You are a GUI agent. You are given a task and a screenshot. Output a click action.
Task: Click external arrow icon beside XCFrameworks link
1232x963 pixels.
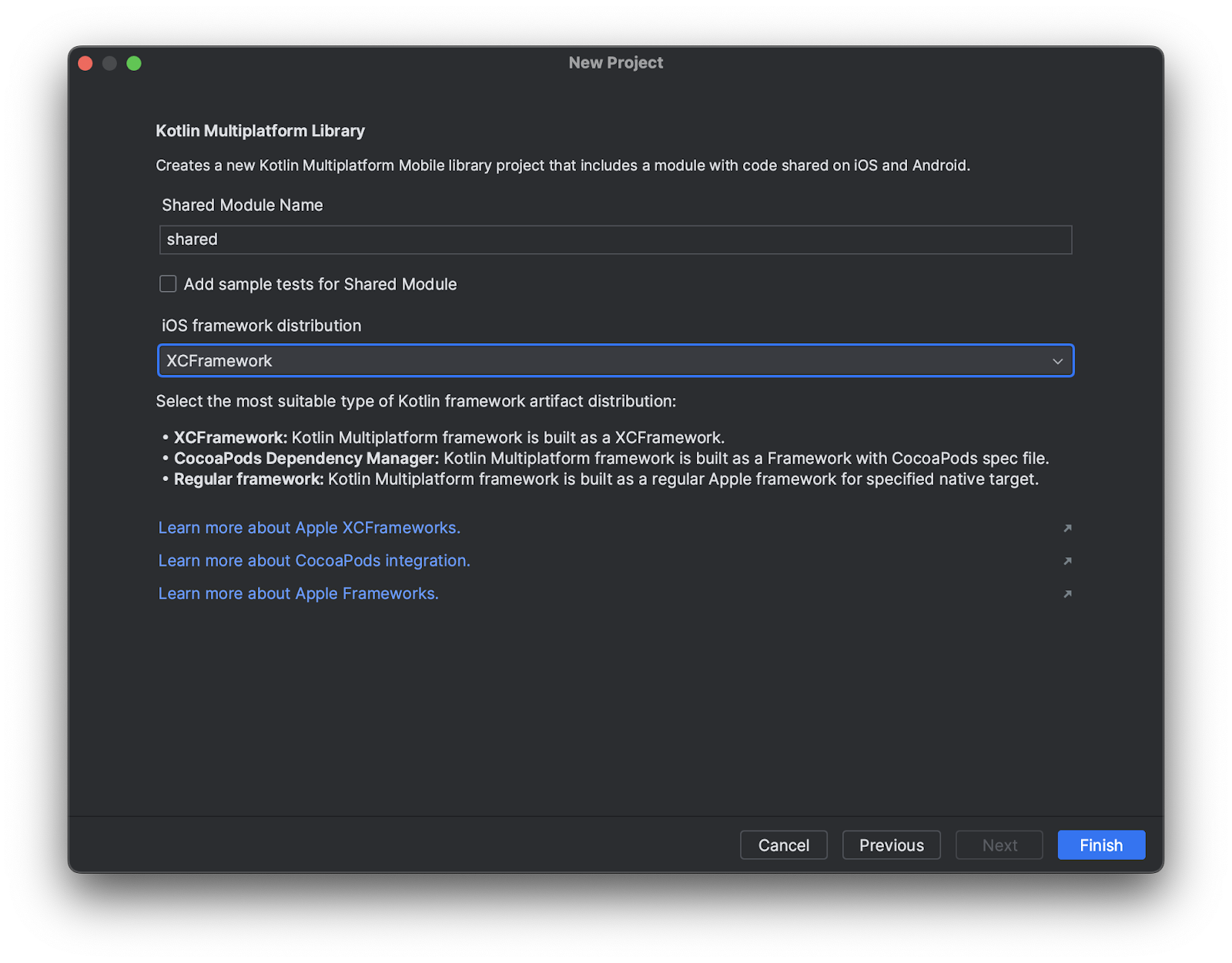(x=1067, y=528)
